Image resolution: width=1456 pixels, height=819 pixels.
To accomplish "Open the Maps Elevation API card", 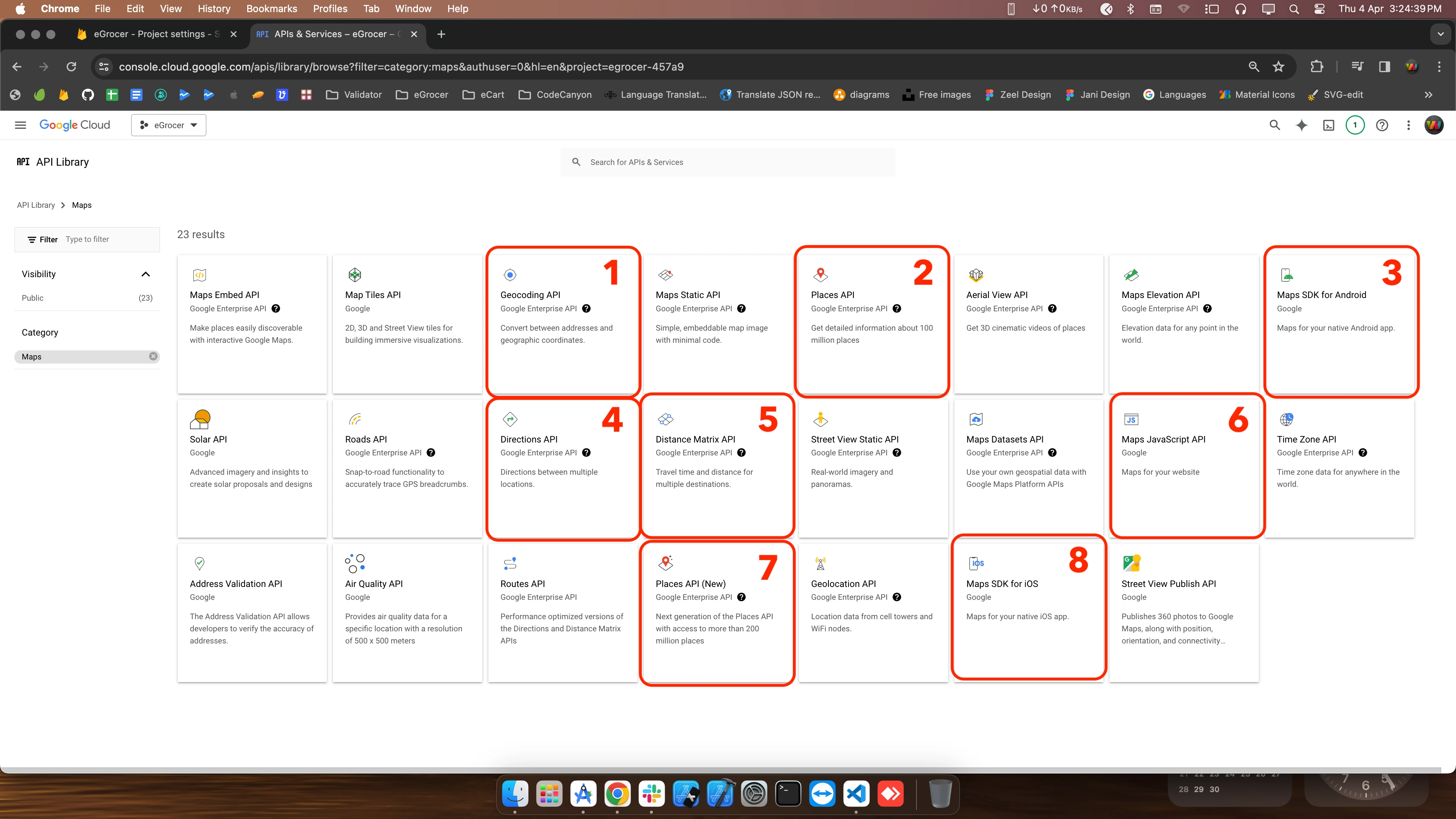I will click(1183, 324).
